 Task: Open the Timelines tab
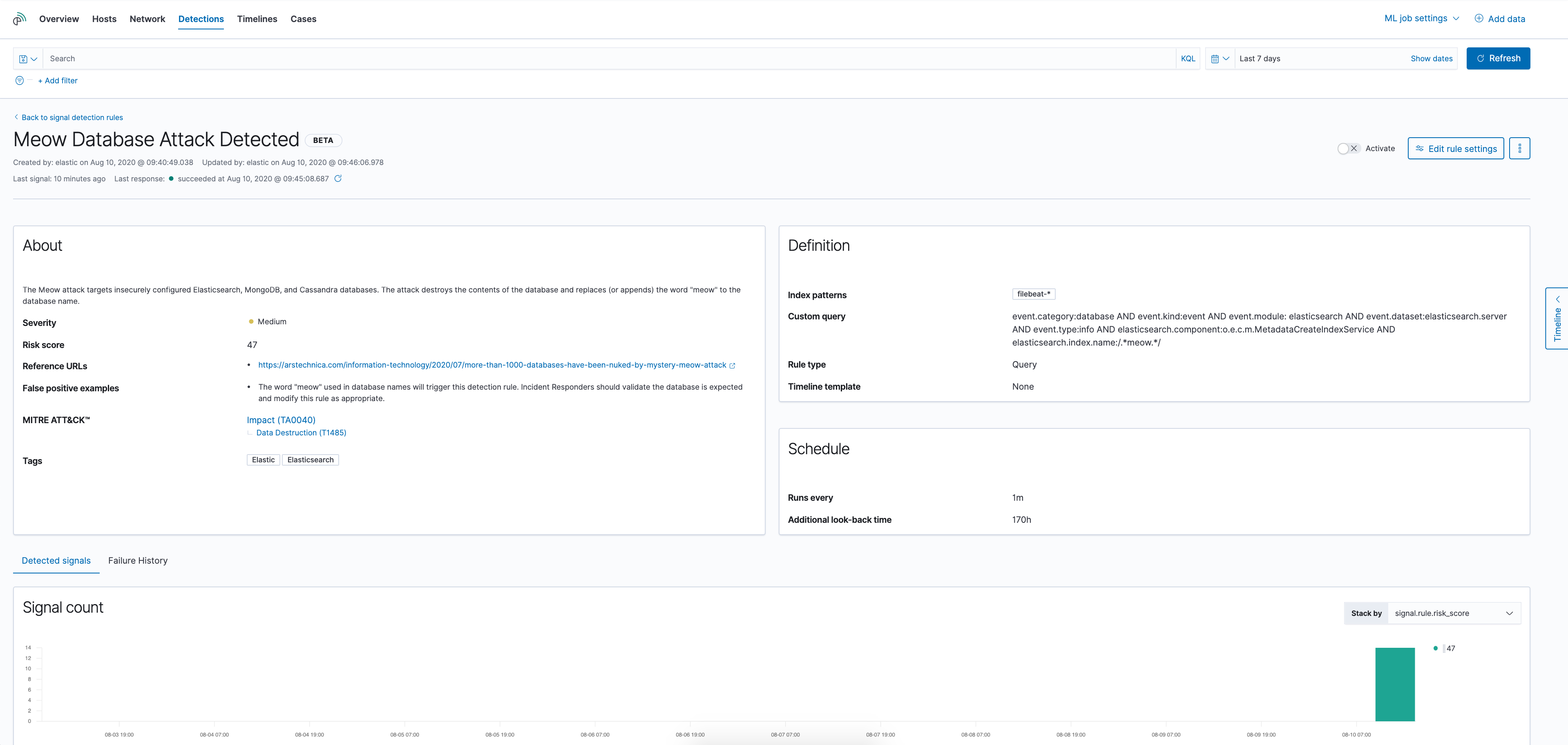257,19
